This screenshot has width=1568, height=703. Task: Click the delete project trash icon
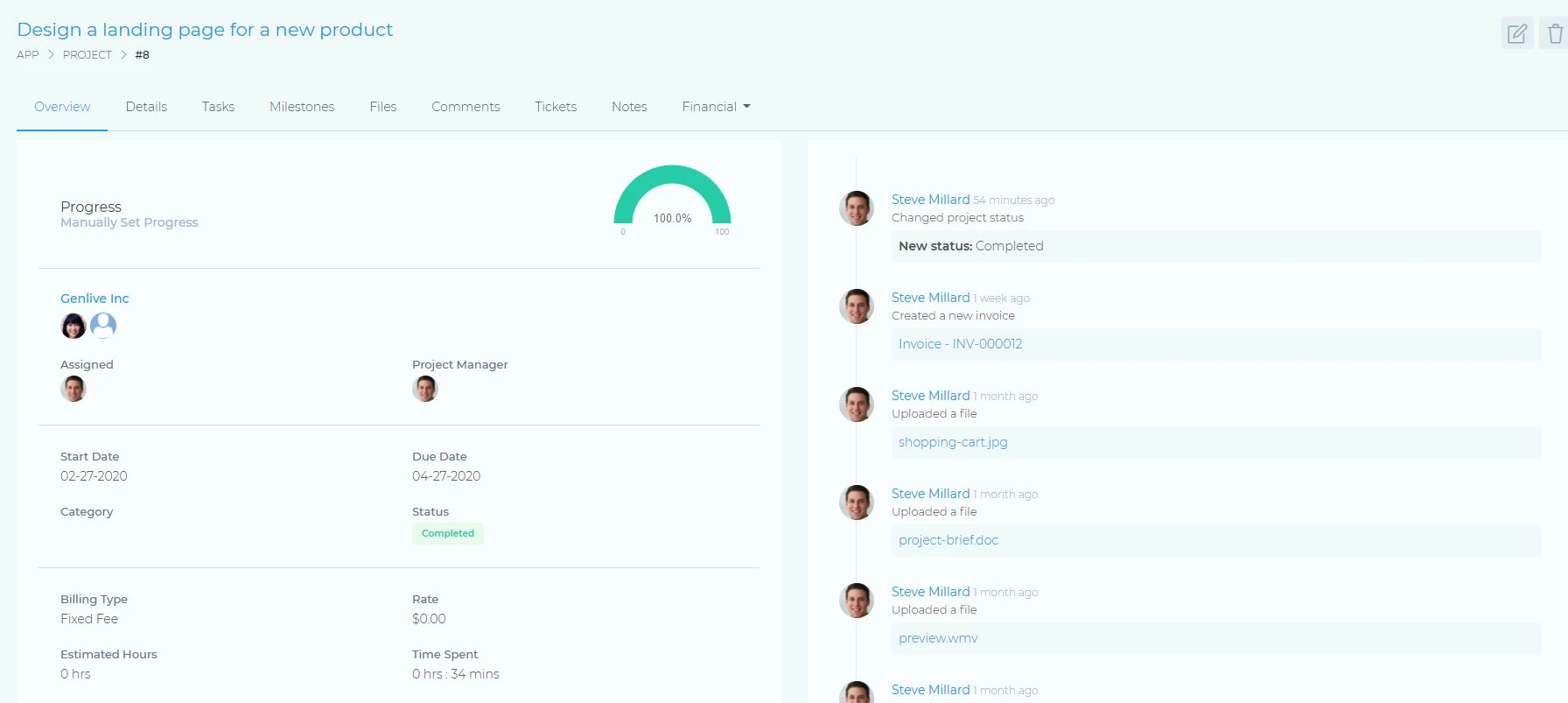pyautogui.click(x=1554, y=34)
